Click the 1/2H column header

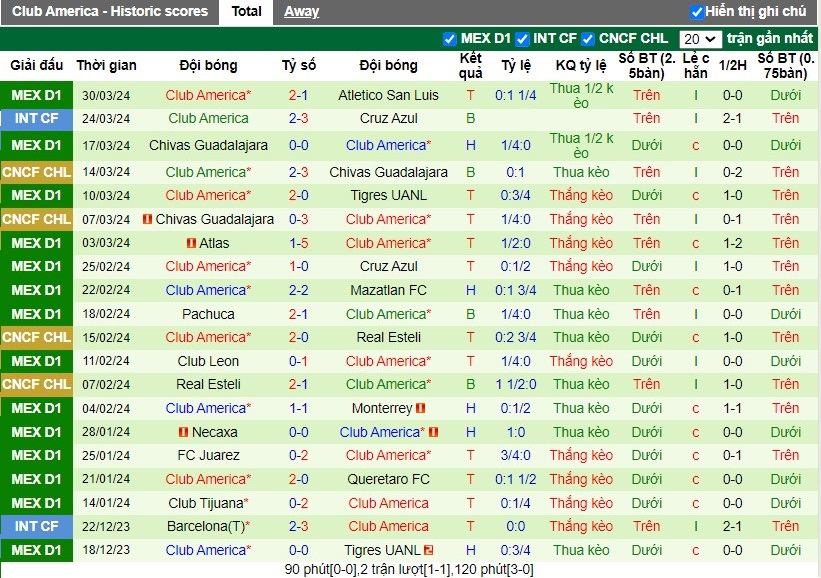tap(733, 65)
